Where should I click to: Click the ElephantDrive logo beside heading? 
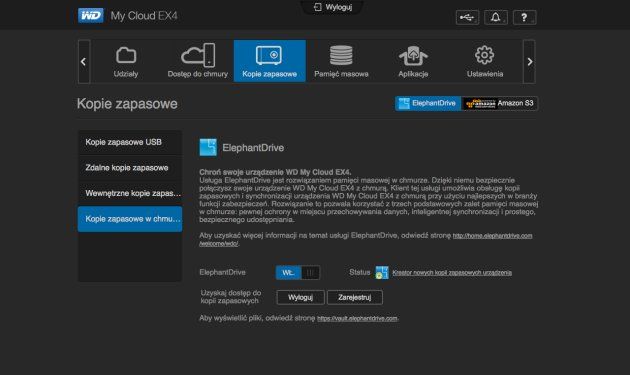208,148
